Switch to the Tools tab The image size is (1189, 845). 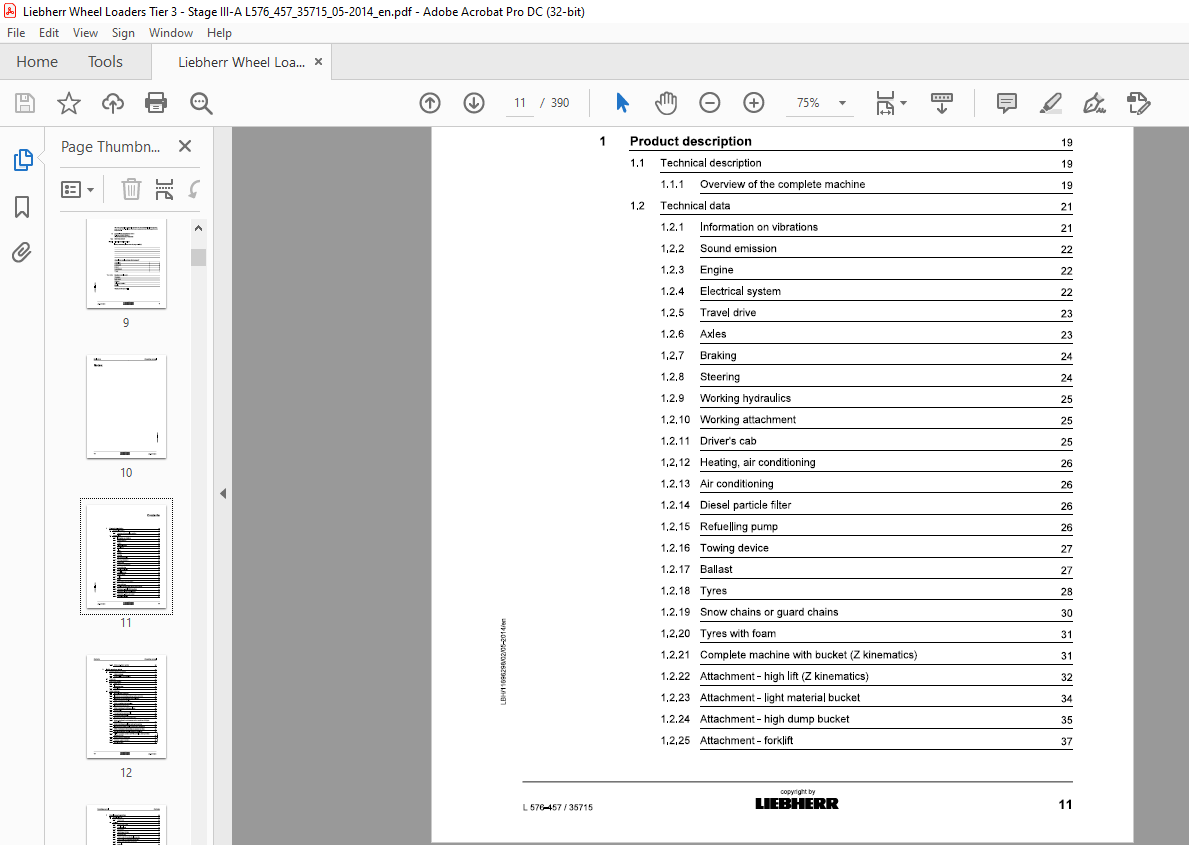pyautogui.click(x=105, y=62)
